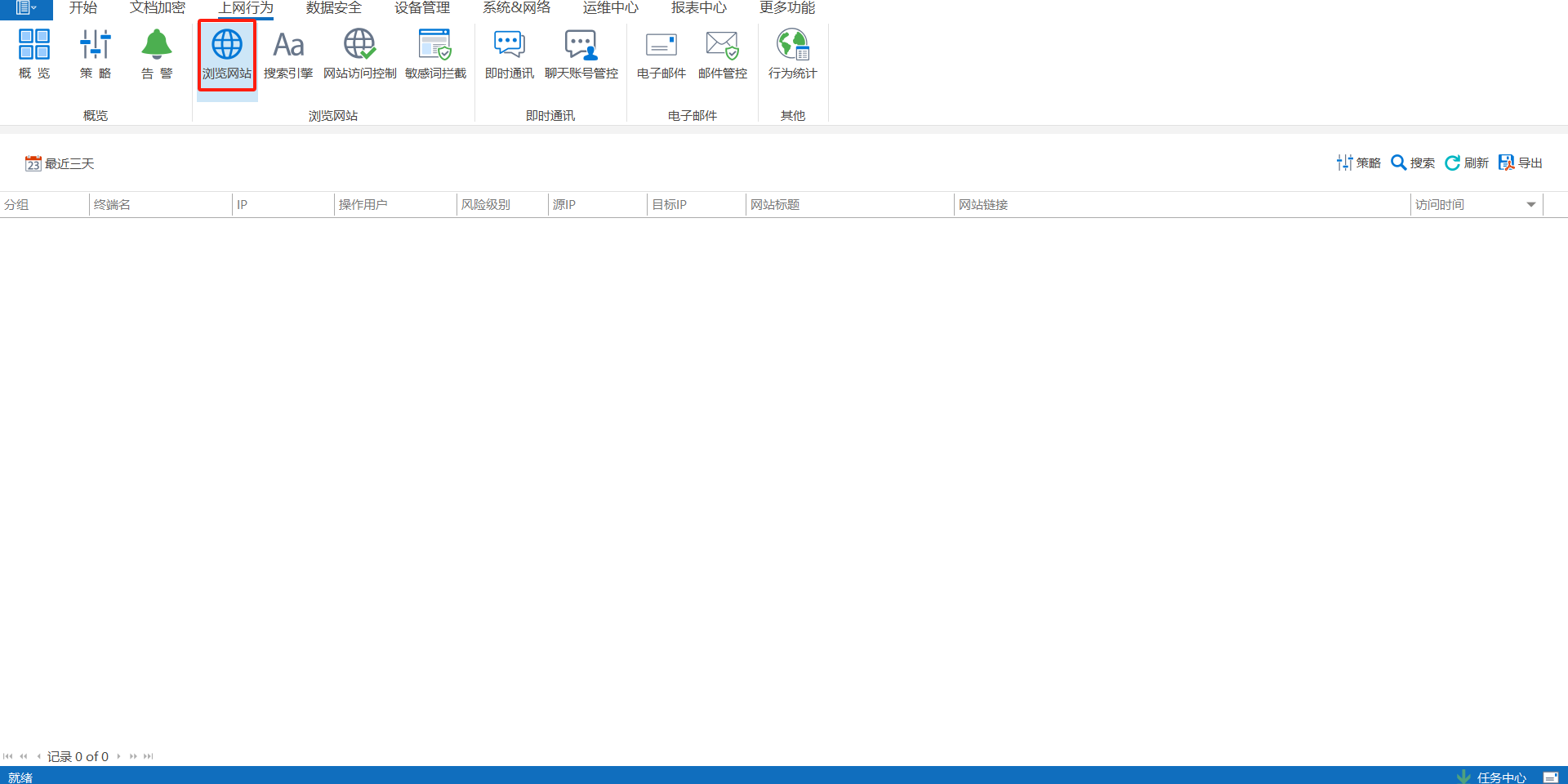Image resolution: width=1568 pixels, height=784 pixels.
Task: Switch to the 数据安全 tab
Action: pyautogui.click(x=333, y=8)
